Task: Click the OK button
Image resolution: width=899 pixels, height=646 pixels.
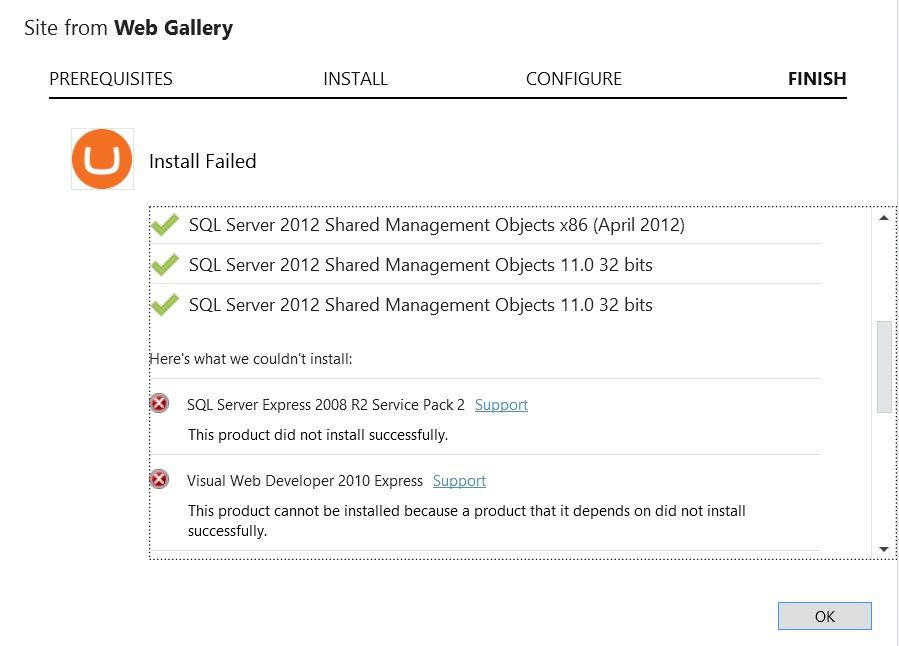Action: pyautogui.click(x=824, y=616)
